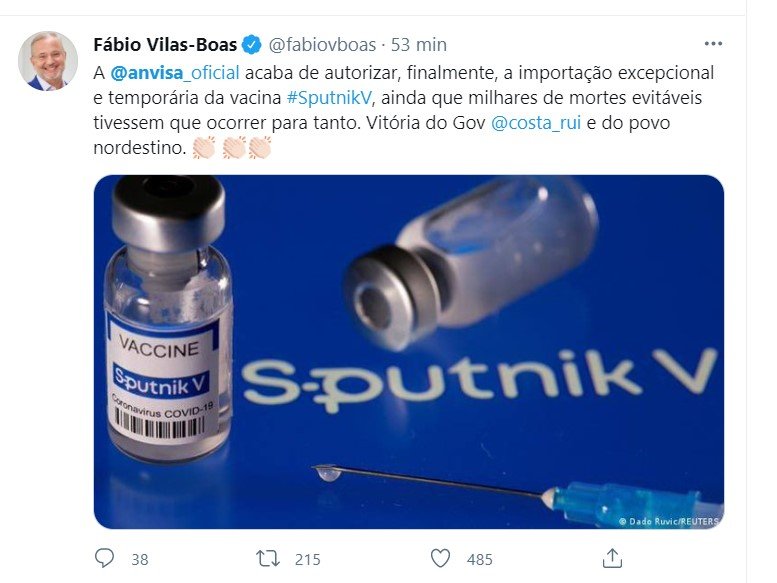Click the Fábio Vilas-Boas display name
777x583 pixels.
(x=165, y=45)
